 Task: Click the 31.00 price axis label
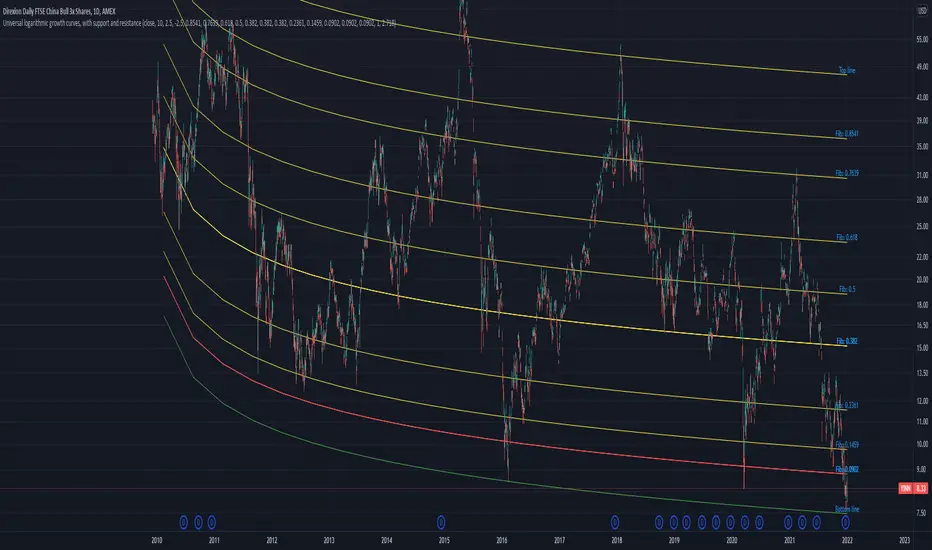pyautogui.click(x=922, y=175)
